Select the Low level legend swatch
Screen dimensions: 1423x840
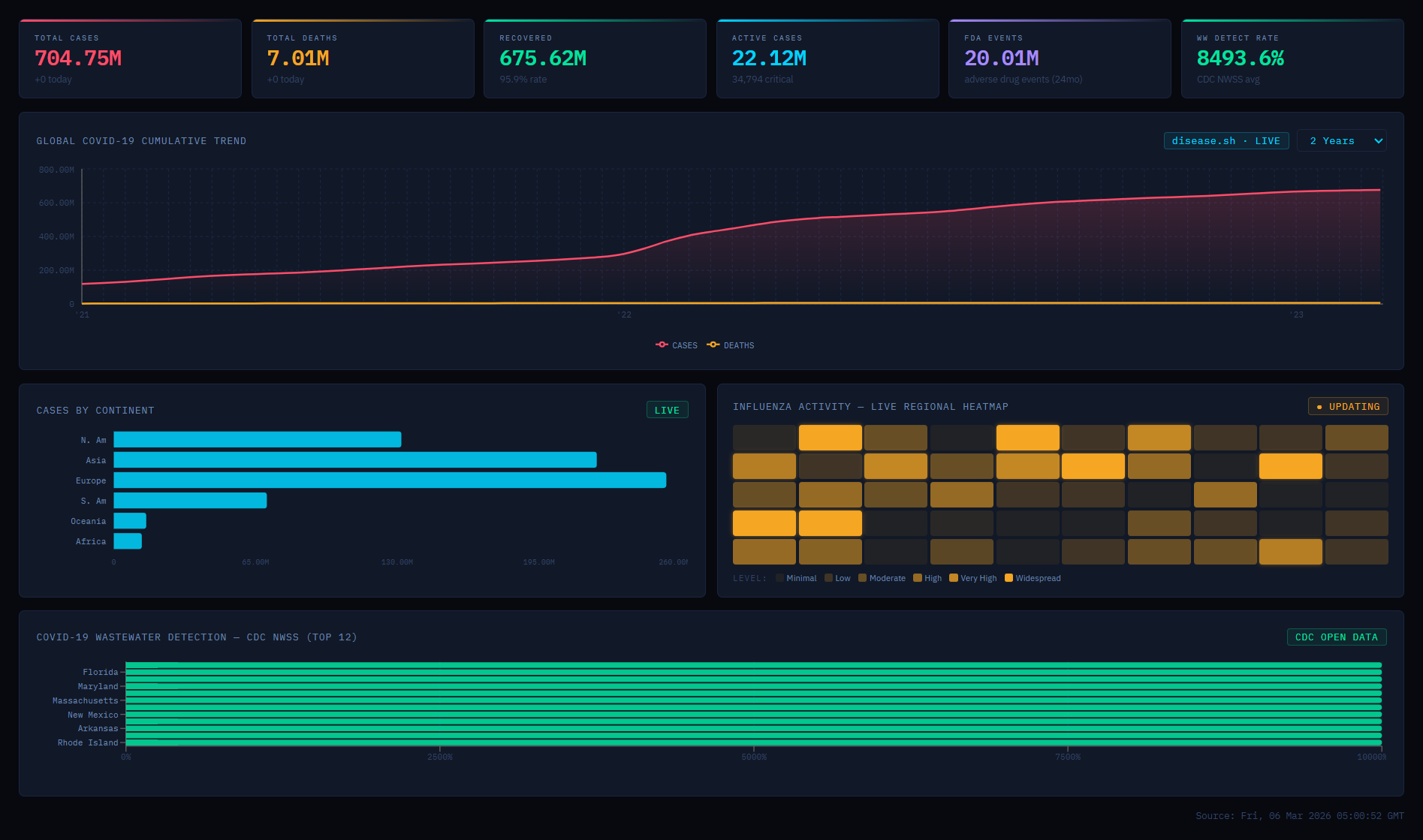coord(829,578)
